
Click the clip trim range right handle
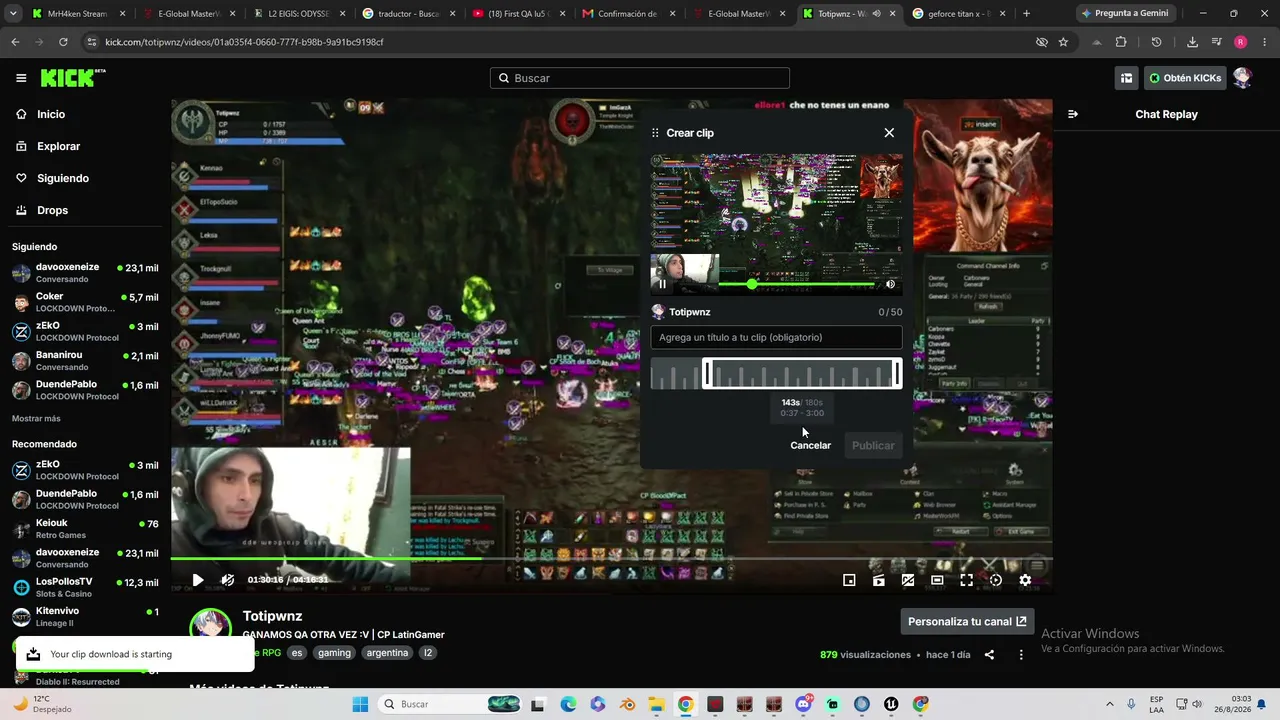(x=897, y=374)
